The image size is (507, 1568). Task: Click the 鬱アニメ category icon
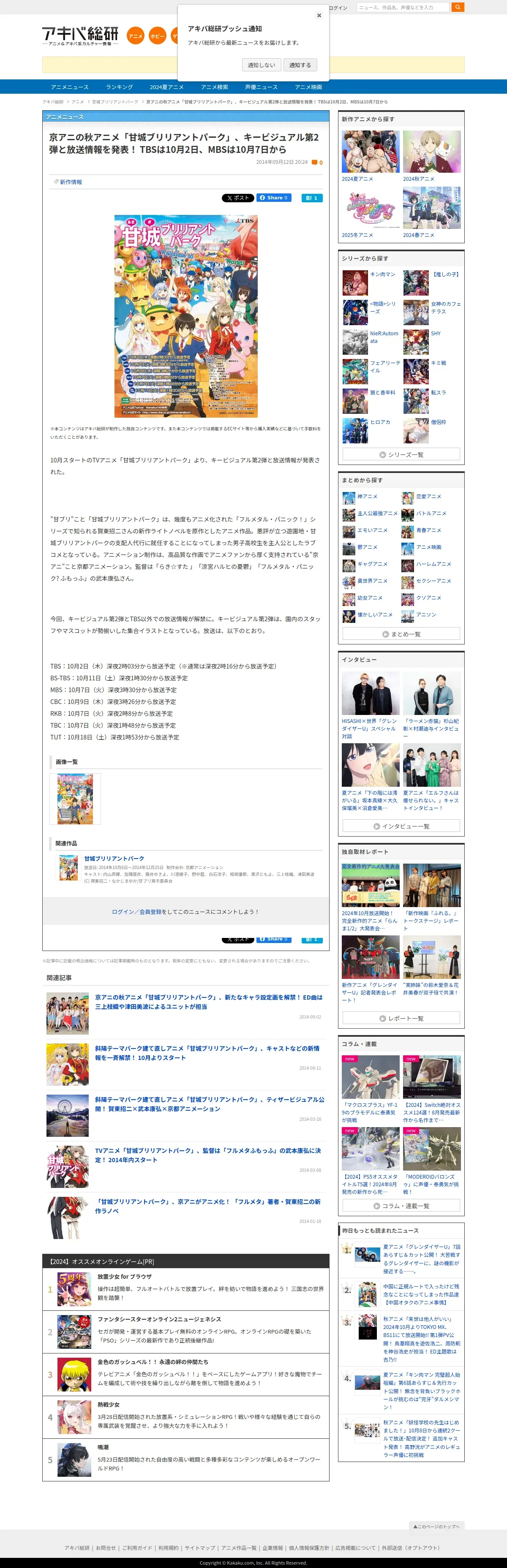coord(349,549)
